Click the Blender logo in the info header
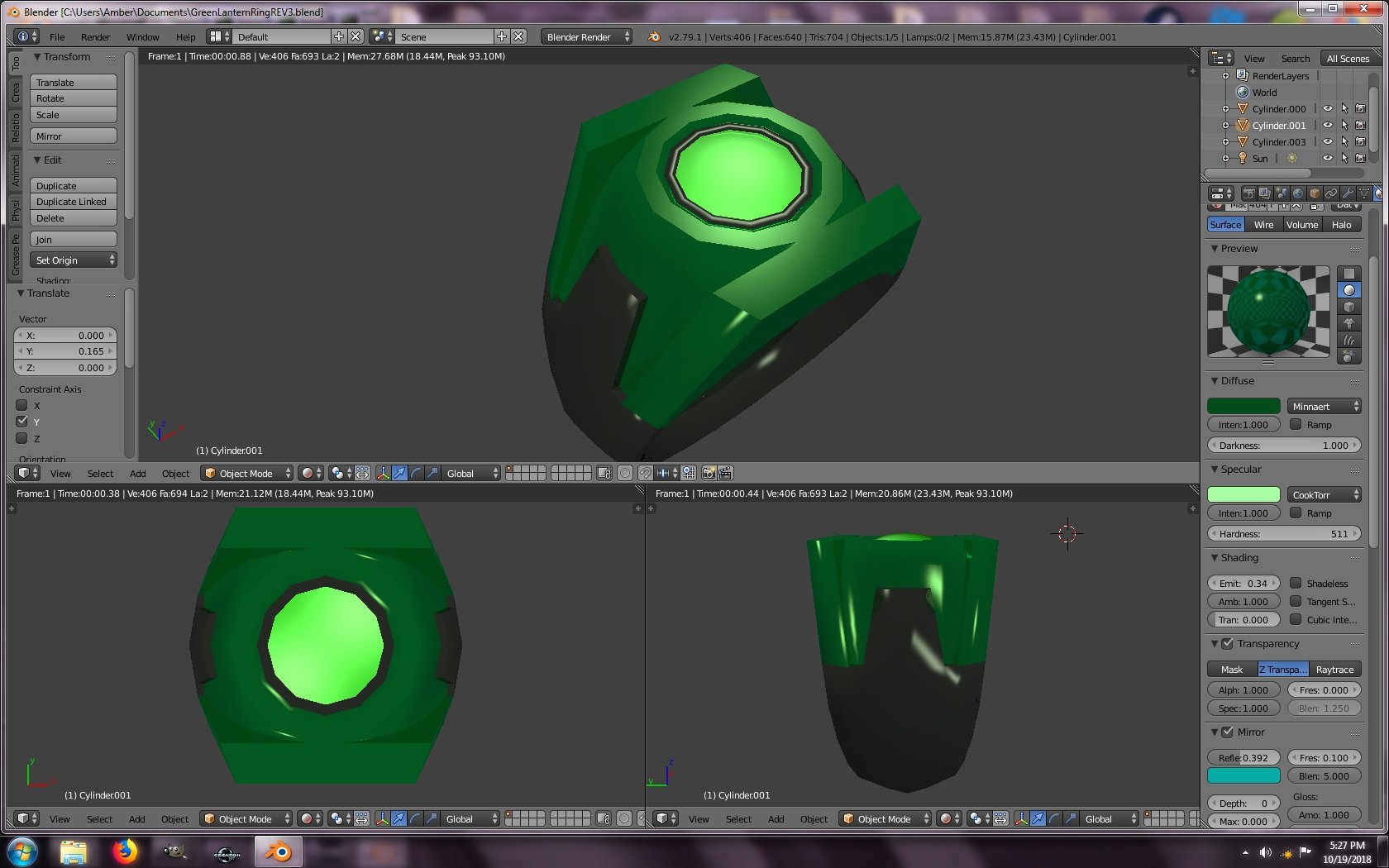1389x868 pixels. 654,36
